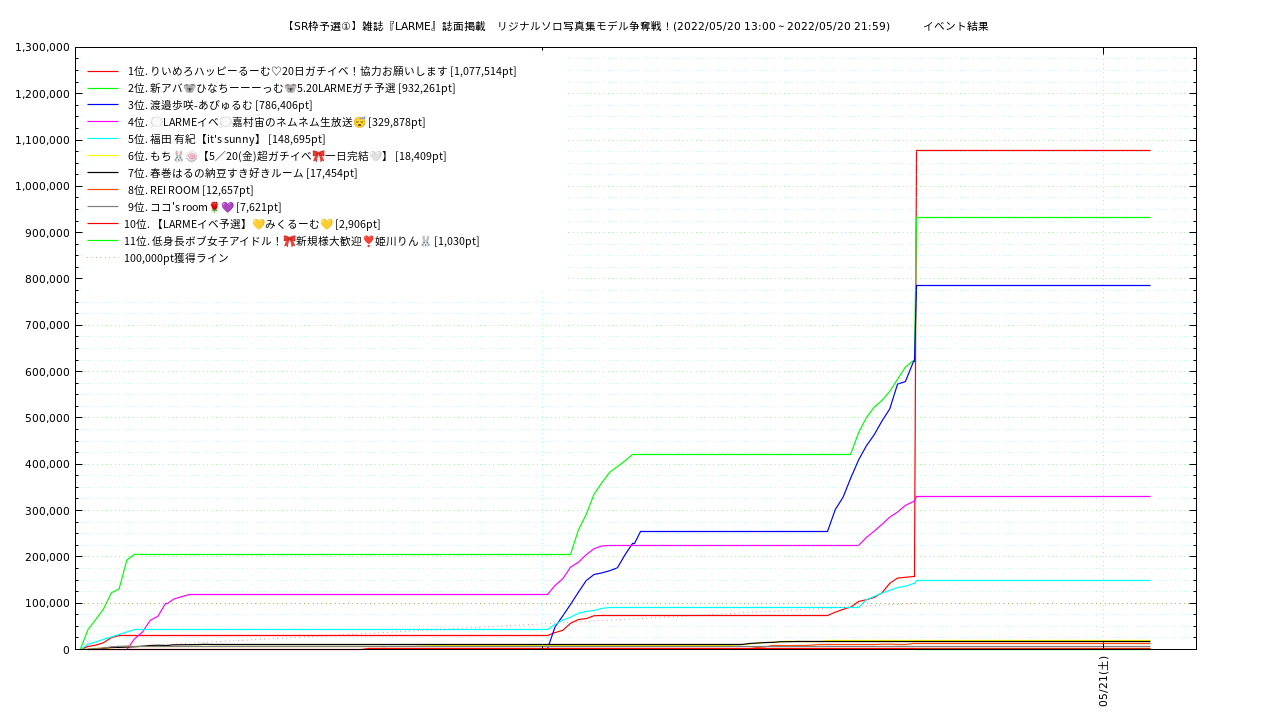Click the black line swatch for 7位
This screenshot has height=720, width=1280.
point(103,173)
